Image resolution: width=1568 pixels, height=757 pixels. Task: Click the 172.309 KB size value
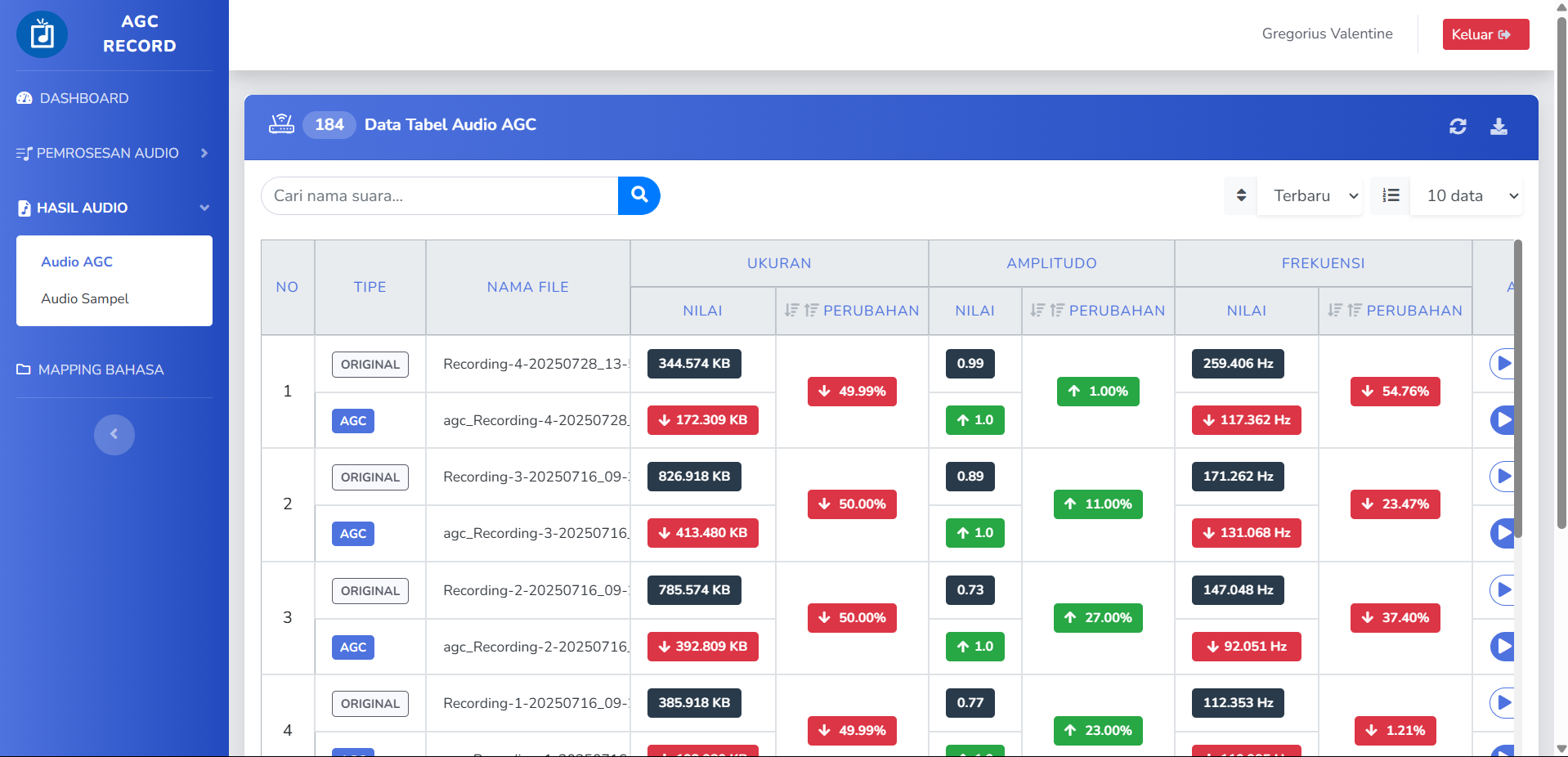coord(703,419)
